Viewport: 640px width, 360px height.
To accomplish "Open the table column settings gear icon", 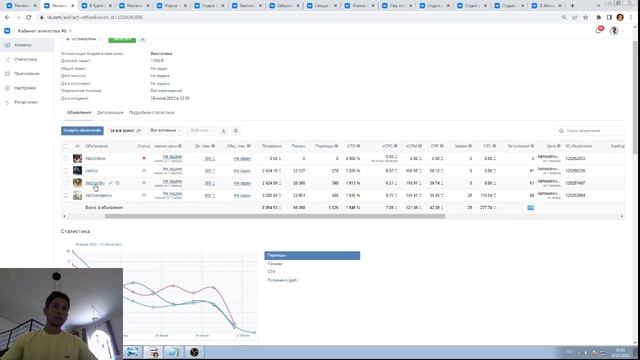I will 236,131.
